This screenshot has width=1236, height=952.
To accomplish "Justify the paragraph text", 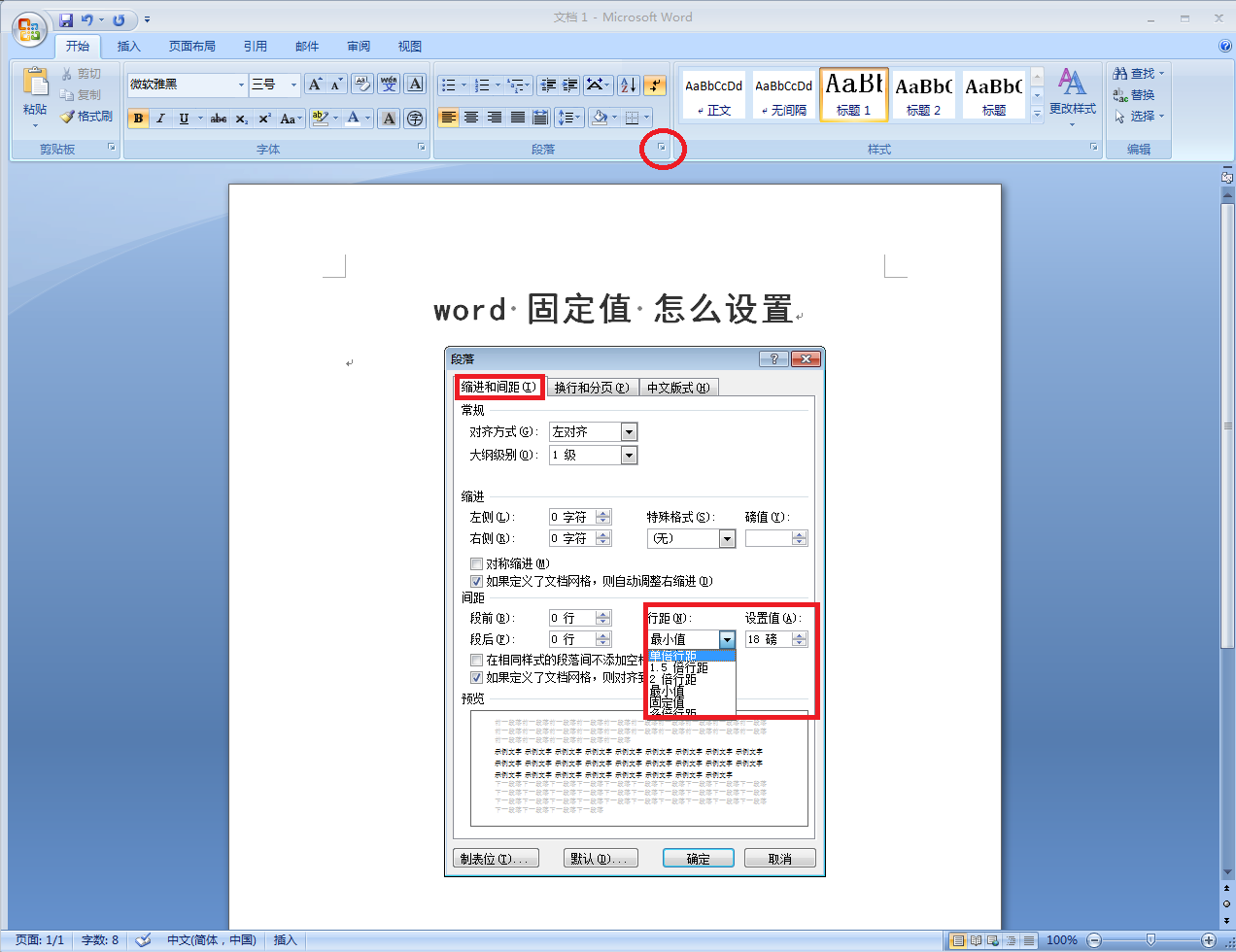I will click(518, 118).
